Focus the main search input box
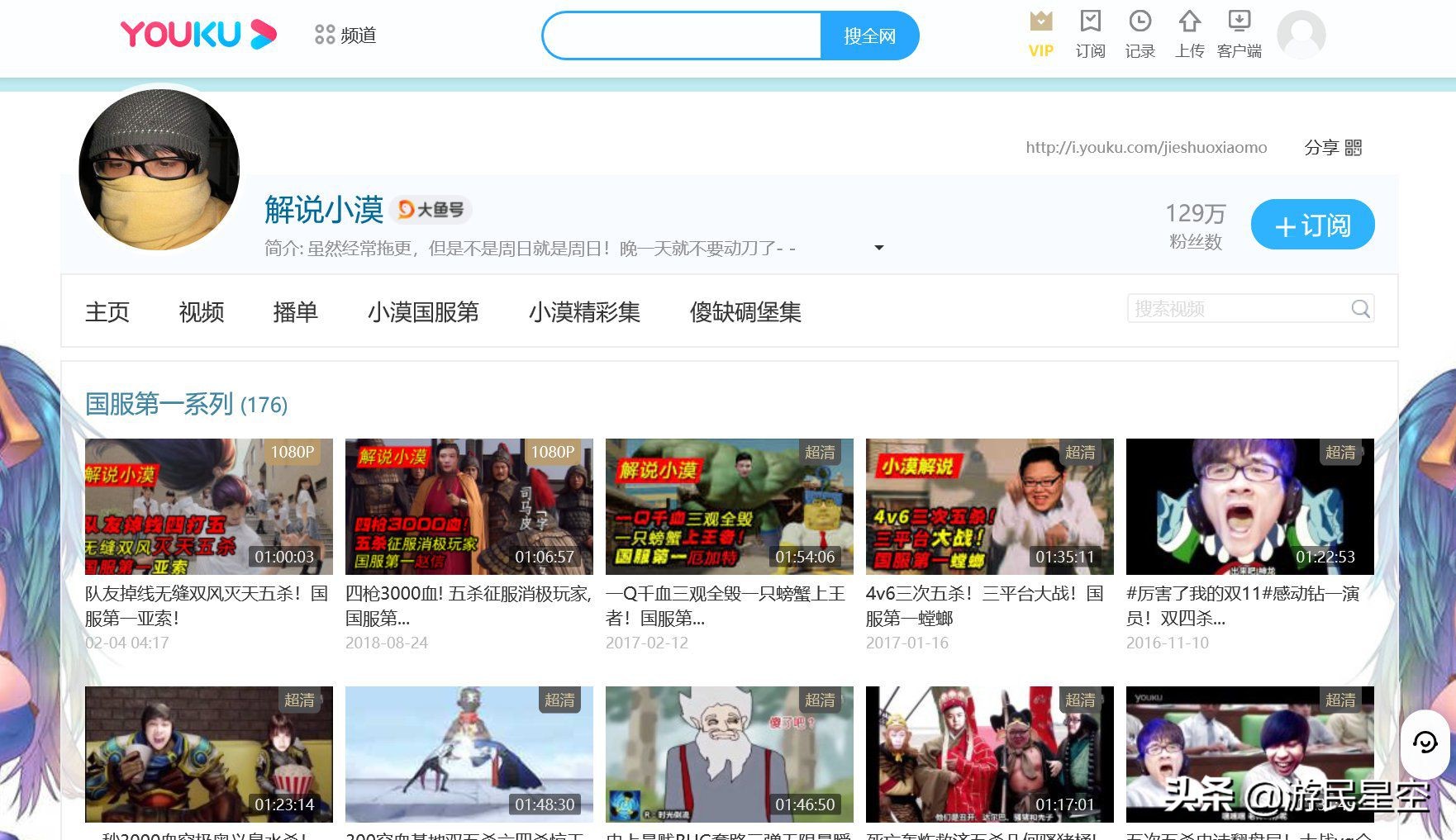Screen dimensions: 1456x840 [682, 36]
